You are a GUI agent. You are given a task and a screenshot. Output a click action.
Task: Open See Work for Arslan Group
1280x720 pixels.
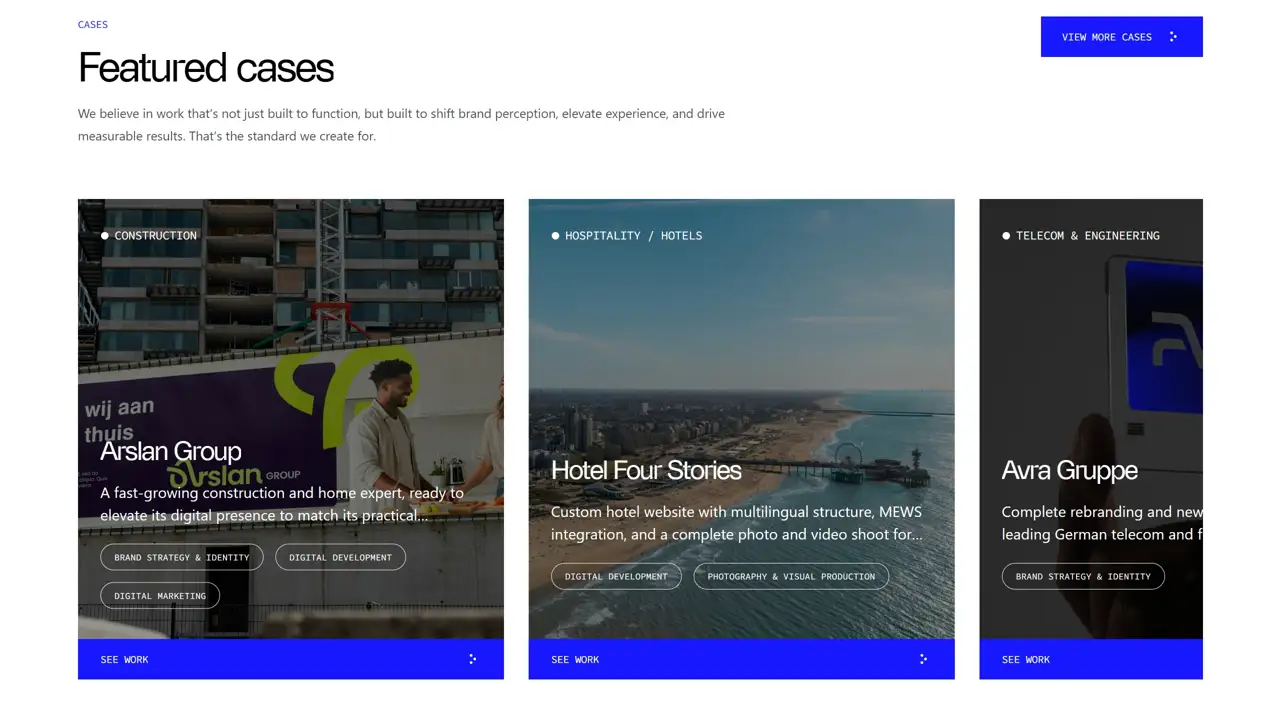click(x=291, y=659)
